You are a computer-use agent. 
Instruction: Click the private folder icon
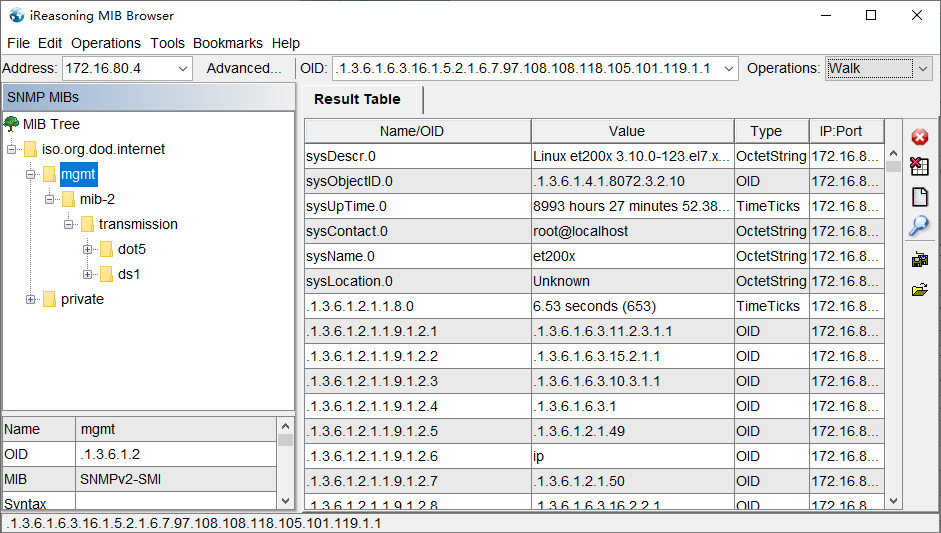click(50, 299)
